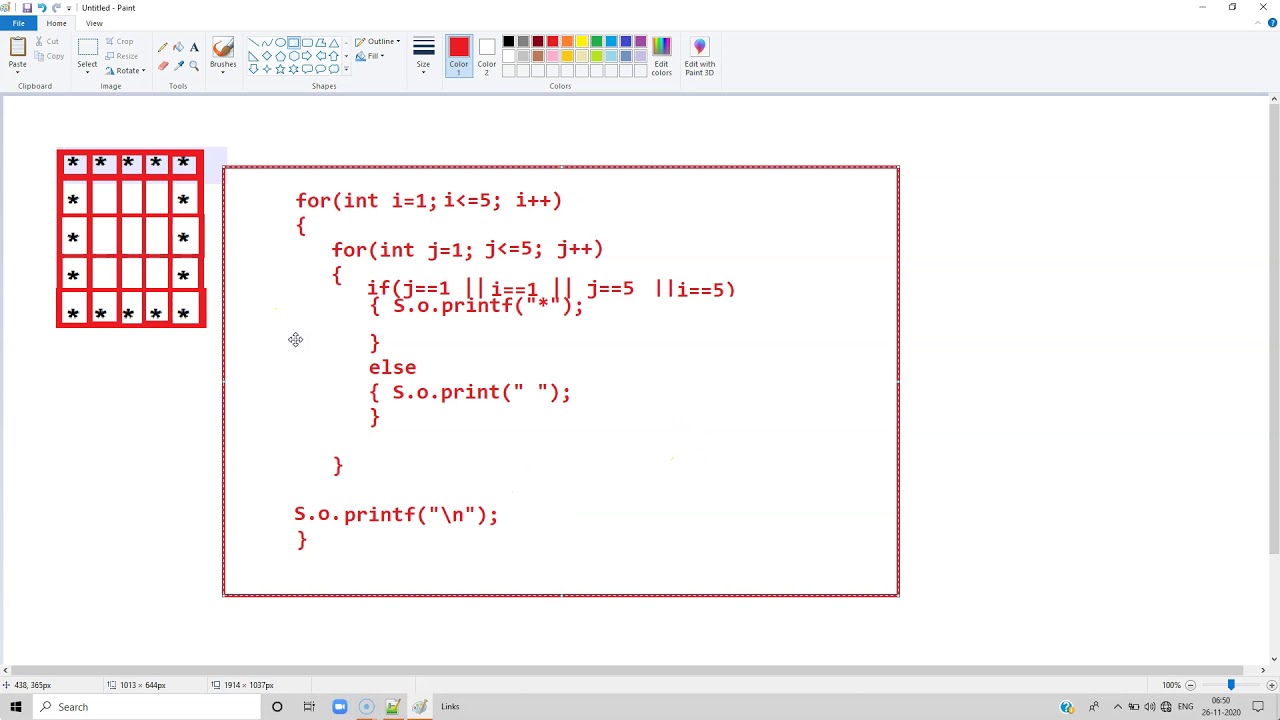Screen dimensions: 1280x720
Task: Activate Color 1 foreground selector
Action: 459,56
